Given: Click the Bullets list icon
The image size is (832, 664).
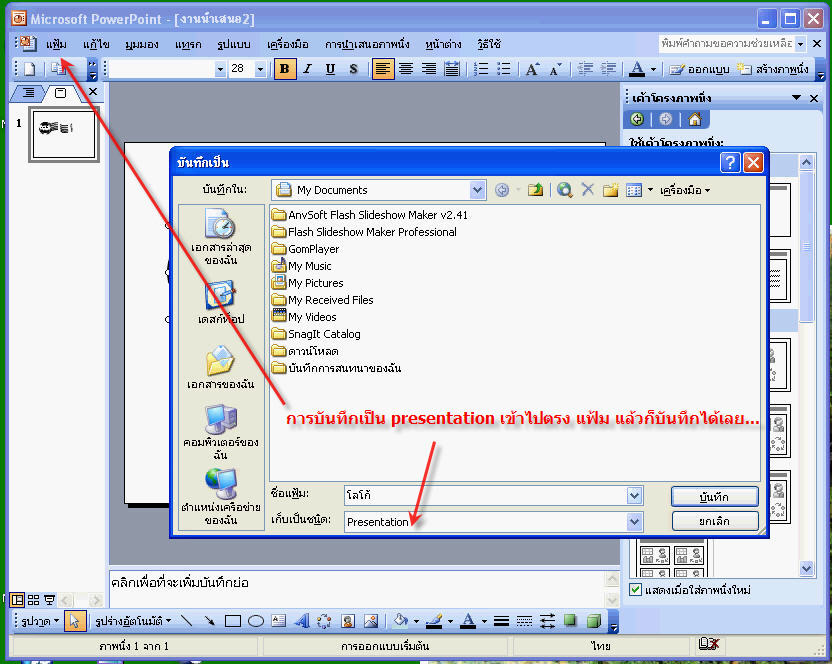Looking at the screenshot, I should pos(504,69).
